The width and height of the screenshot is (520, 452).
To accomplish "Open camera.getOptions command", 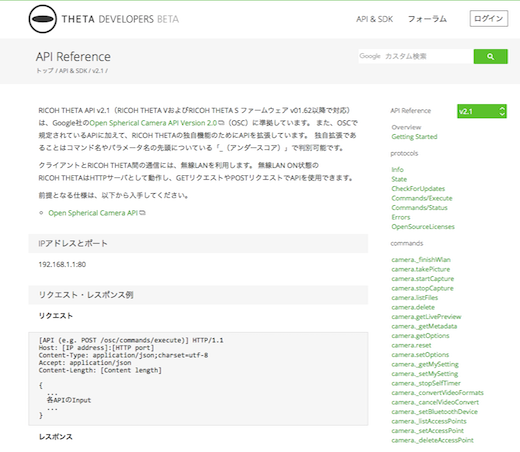I will [x=420, y=336].
